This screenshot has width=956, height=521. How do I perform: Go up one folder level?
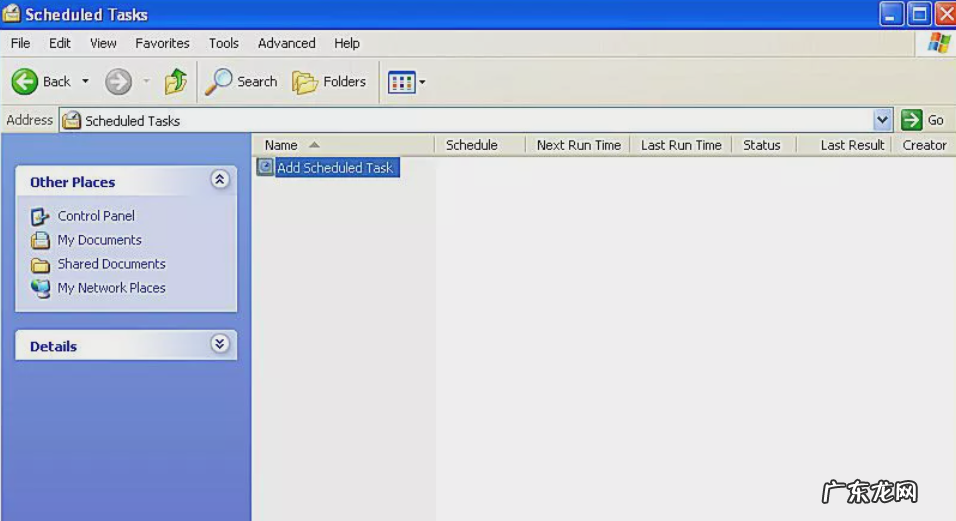(176, 82)
